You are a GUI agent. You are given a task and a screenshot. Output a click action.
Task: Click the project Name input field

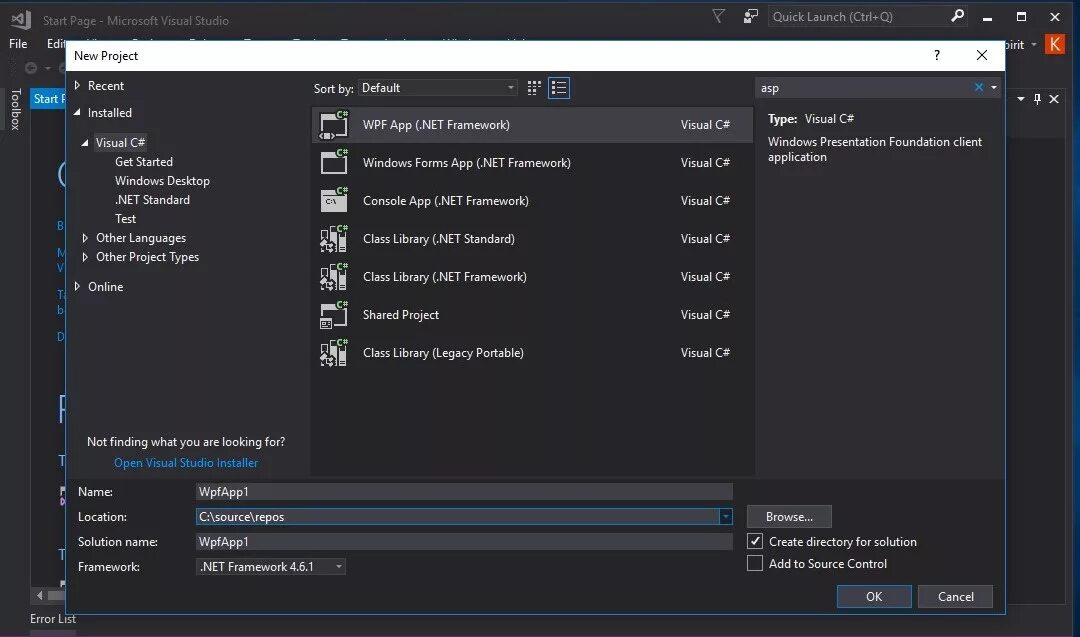click(464, 492)
